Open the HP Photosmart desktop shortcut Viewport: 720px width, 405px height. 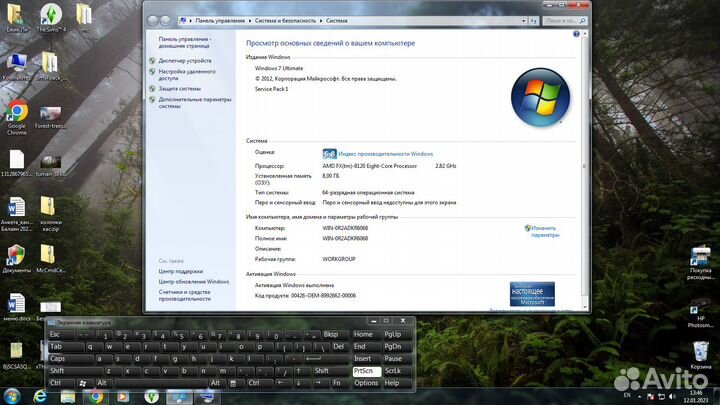coord(701,313)
